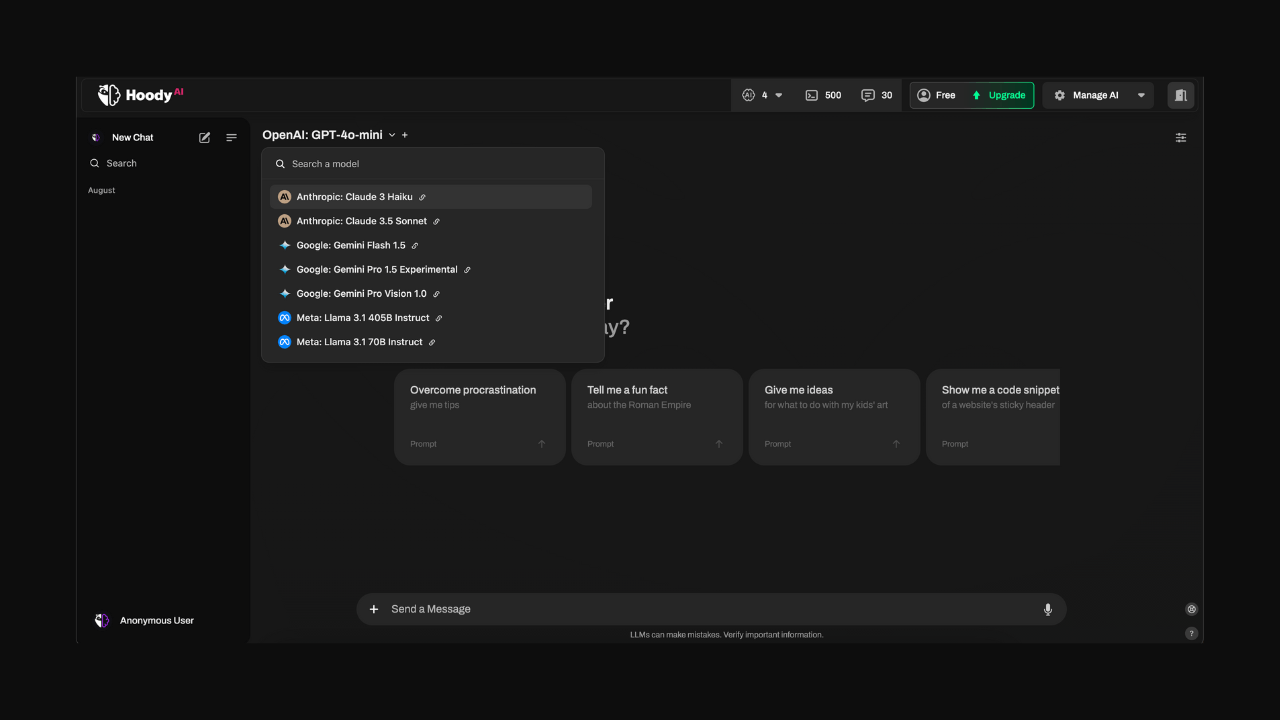
Task: Click the Show me a code snippet card
Action: 993,417
